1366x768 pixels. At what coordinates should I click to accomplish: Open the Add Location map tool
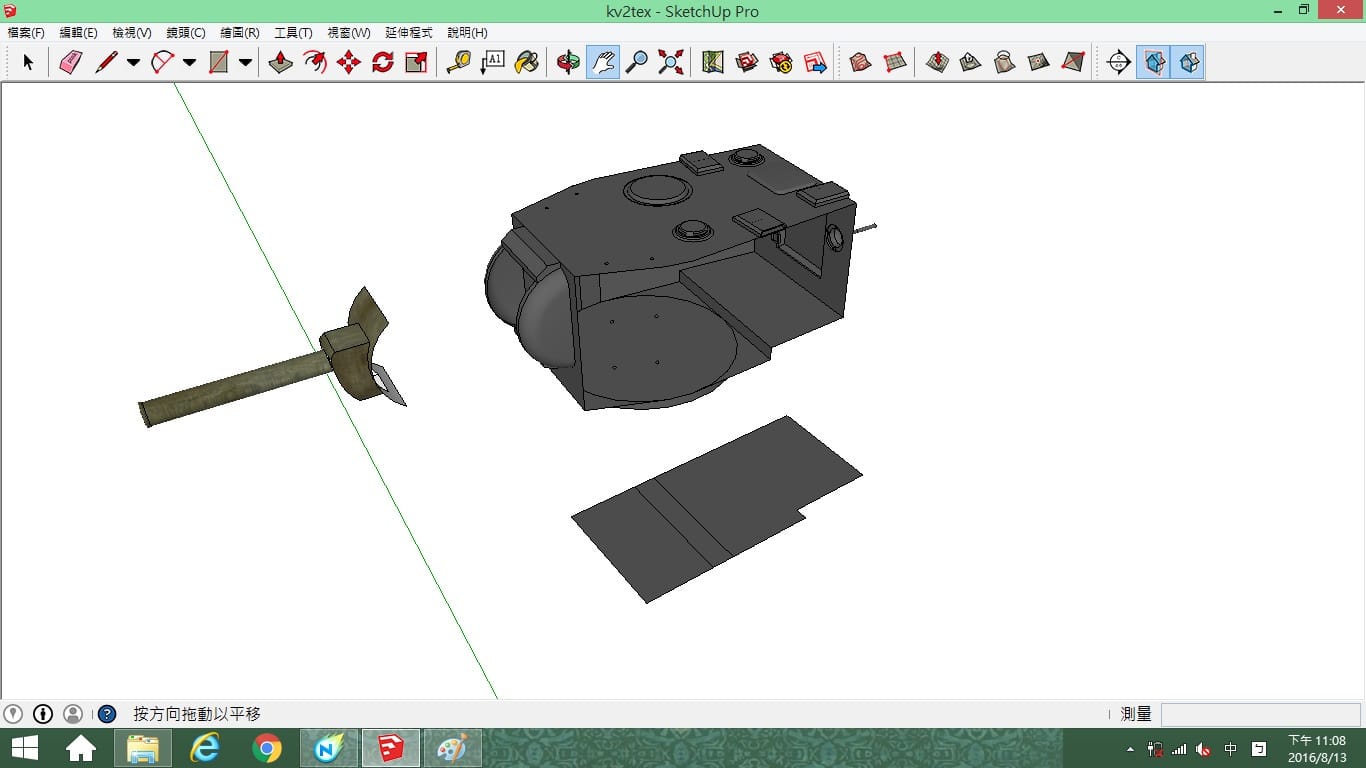[712, 62]
